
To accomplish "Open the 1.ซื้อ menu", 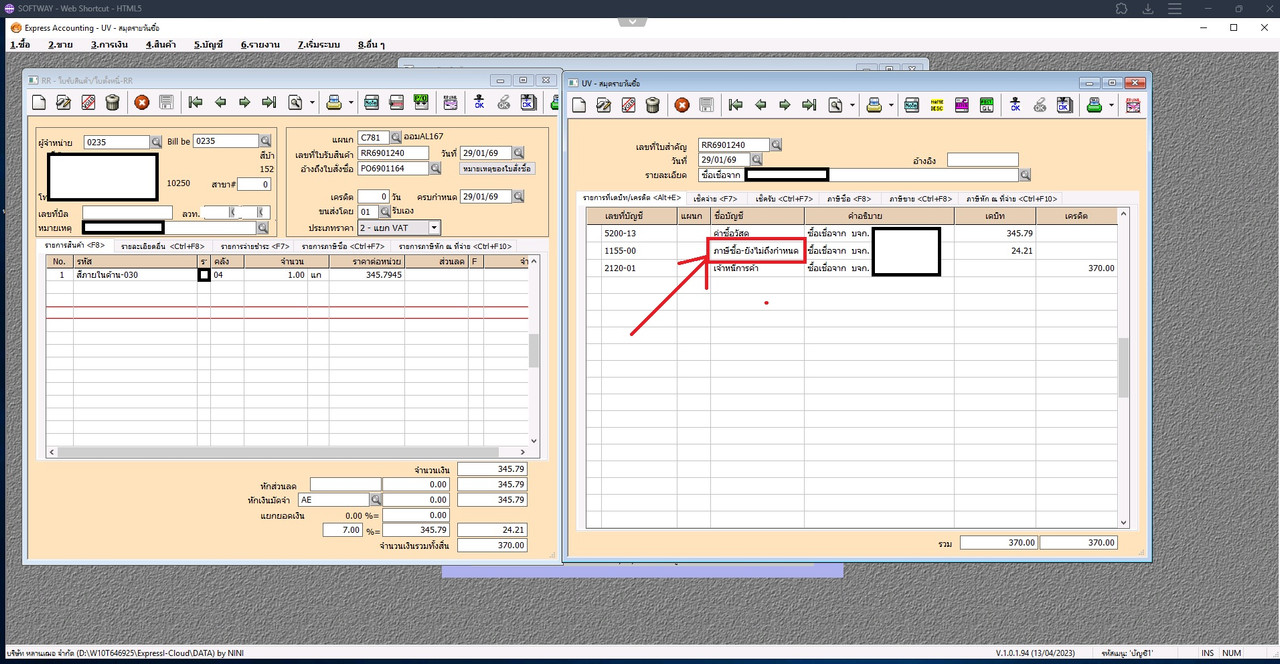I will coord(20,45).
